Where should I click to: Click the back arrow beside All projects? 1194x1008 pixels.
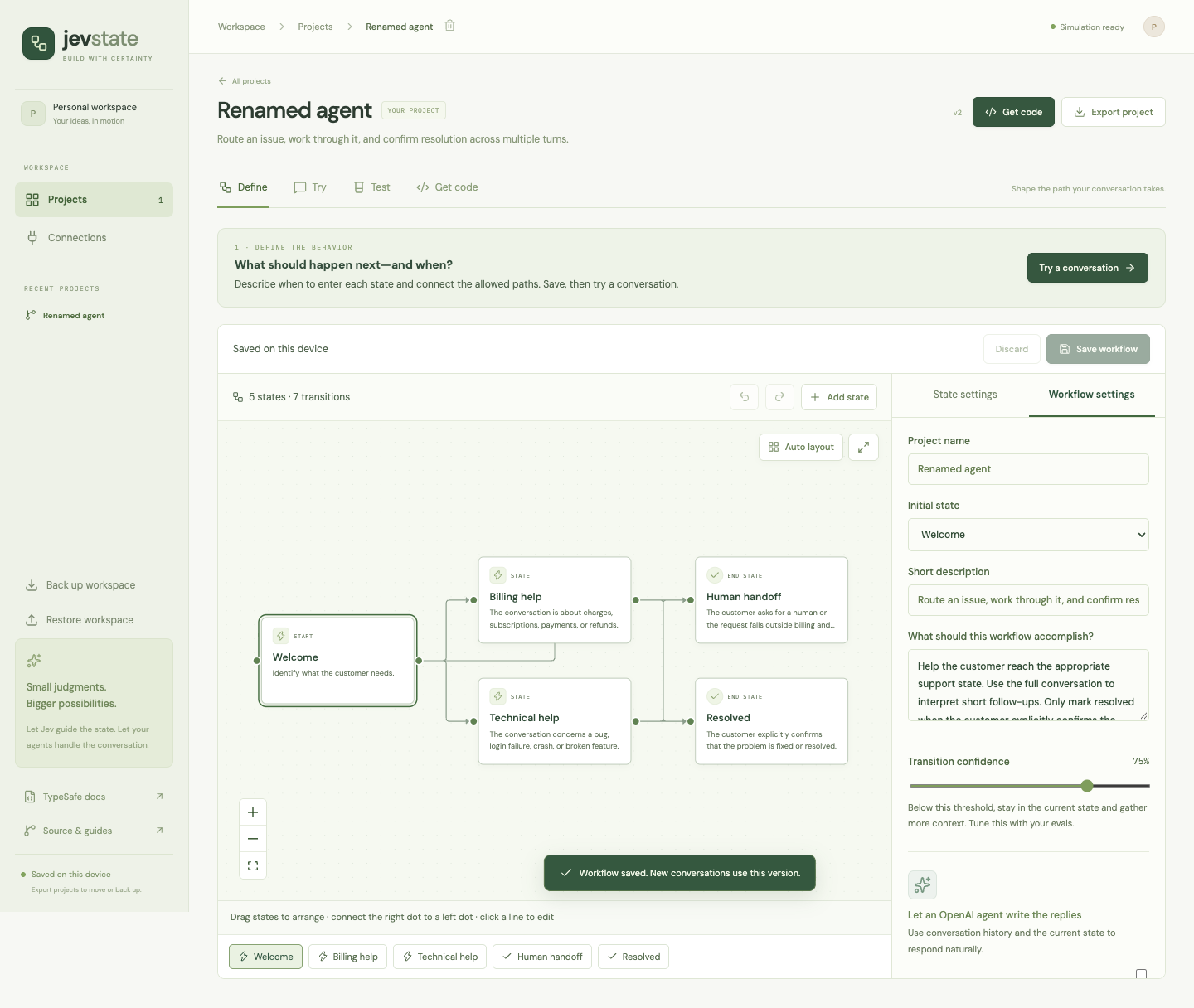click(x=222, y=81)
